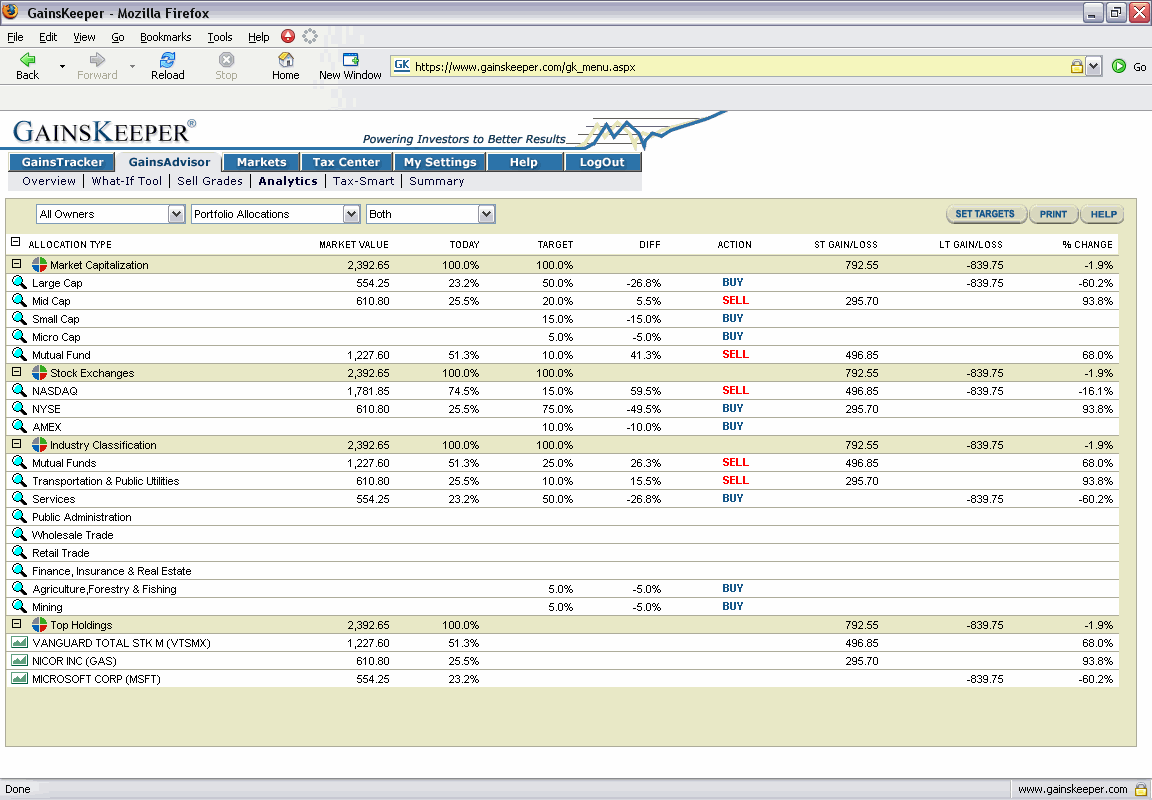Click the magnifier icon next to Mutual Fund
Image resolution: width=1152 pixels, height=800 pixels.
19,354
